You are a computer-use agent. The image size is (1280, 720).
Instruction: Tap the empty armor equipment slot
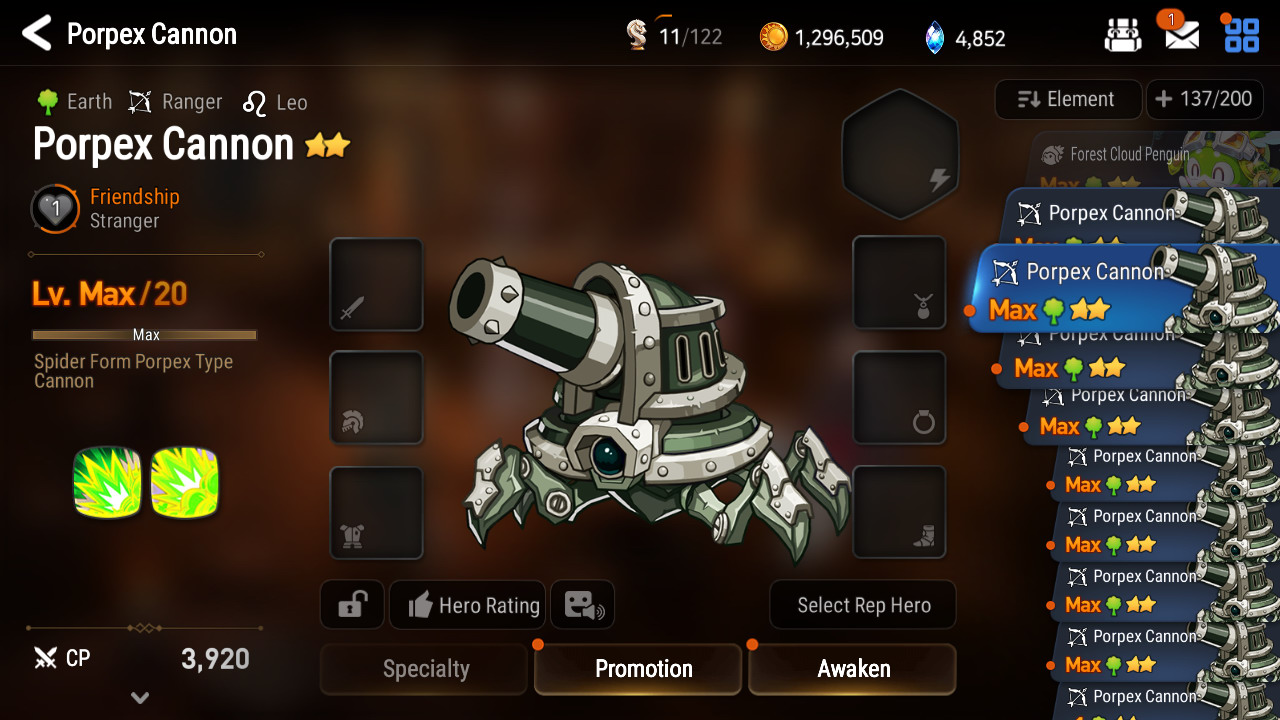pyautogui.click(x=376, y=513)
